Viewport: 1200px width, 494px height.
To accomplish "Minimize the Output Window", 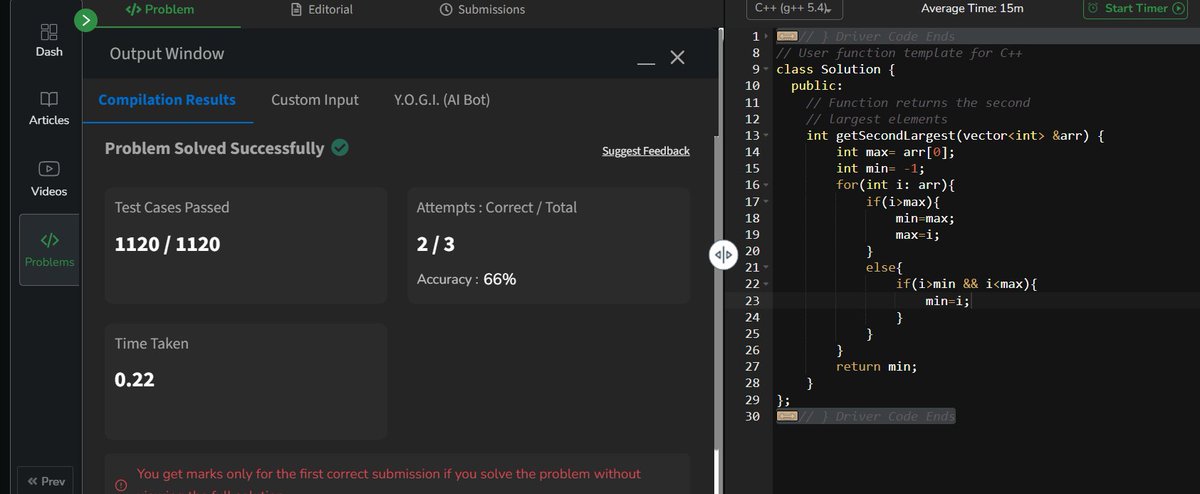I will (x=646, y=64).
